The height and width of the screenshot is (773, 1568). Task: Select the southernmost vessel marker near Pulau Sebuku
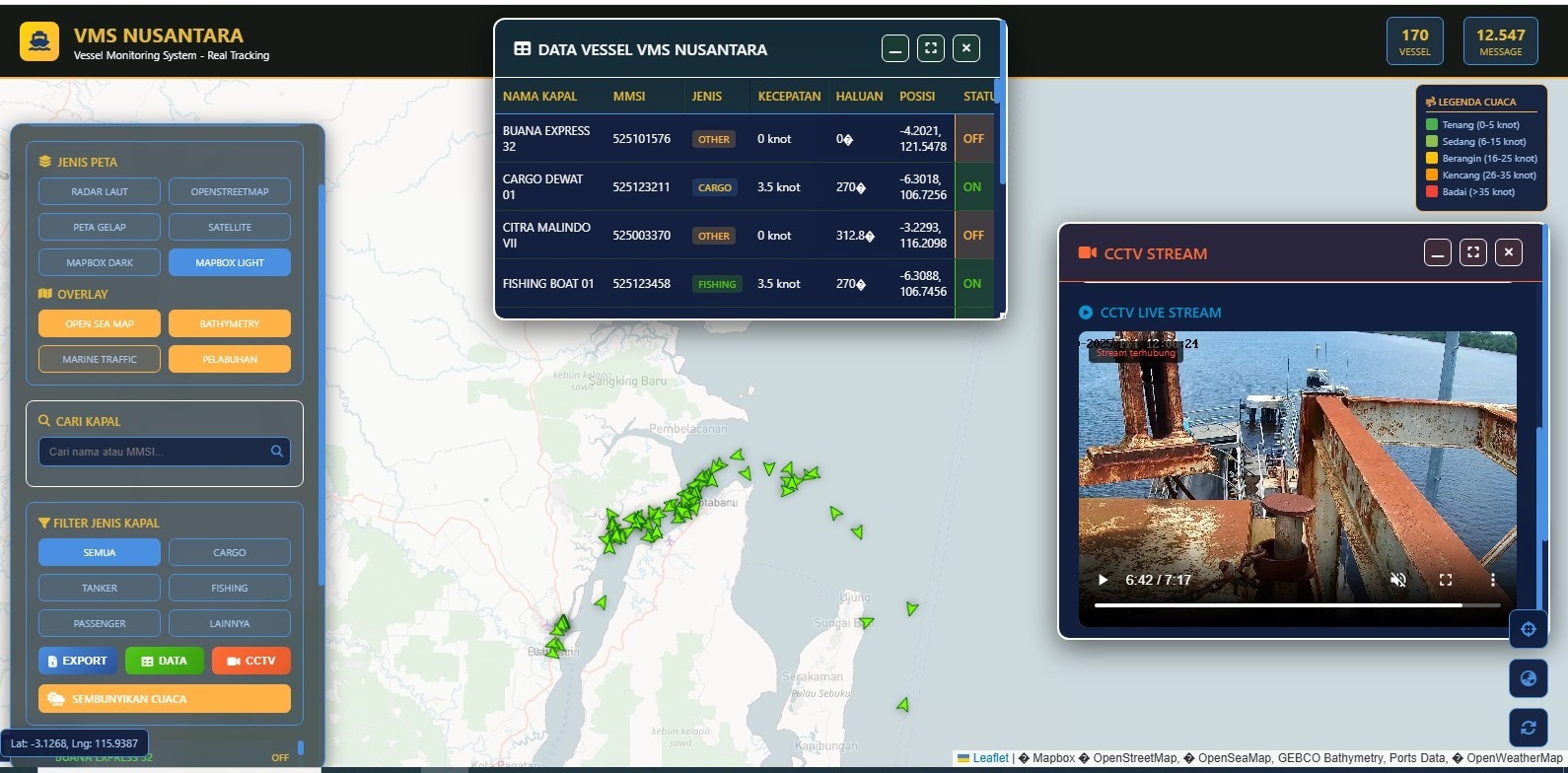pos(902,704)
